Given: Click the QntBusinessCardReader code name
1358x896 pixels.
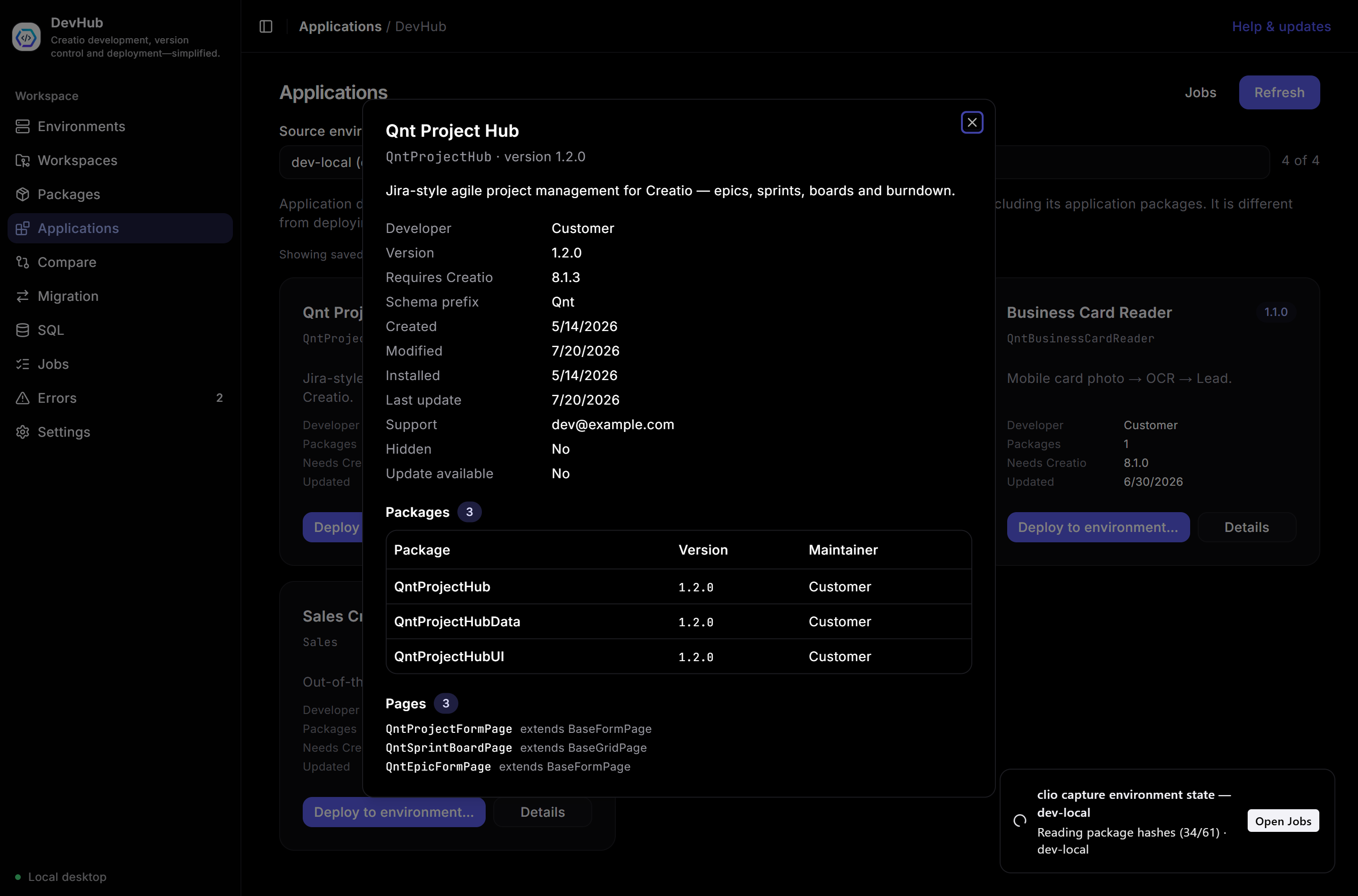Looking at the screenshot, I should [x=1080, y=338].
